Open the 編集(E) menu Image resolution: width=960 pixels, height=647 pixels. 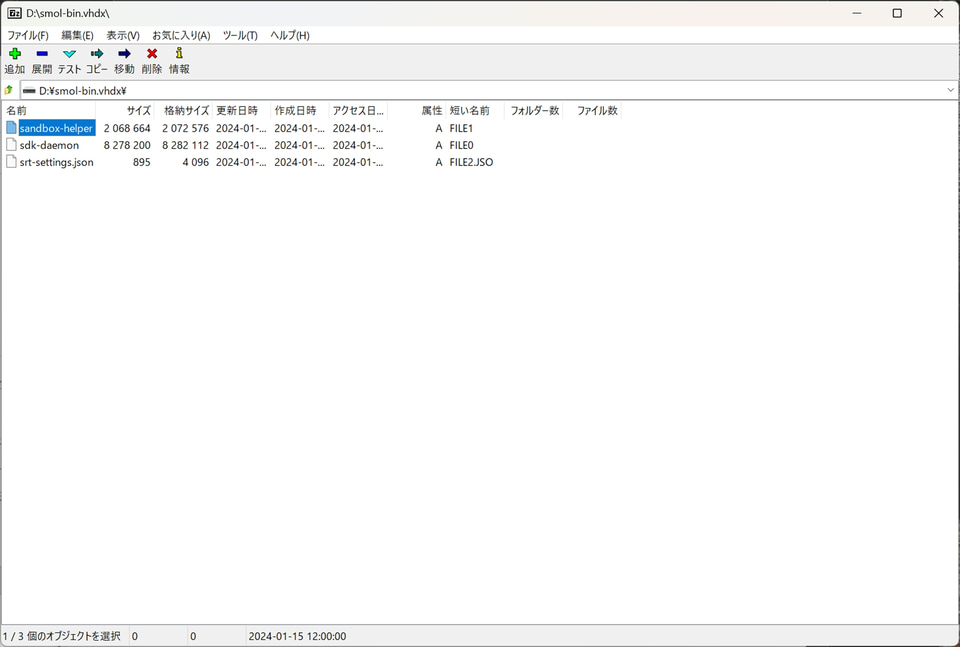click(x=77, y=36)
